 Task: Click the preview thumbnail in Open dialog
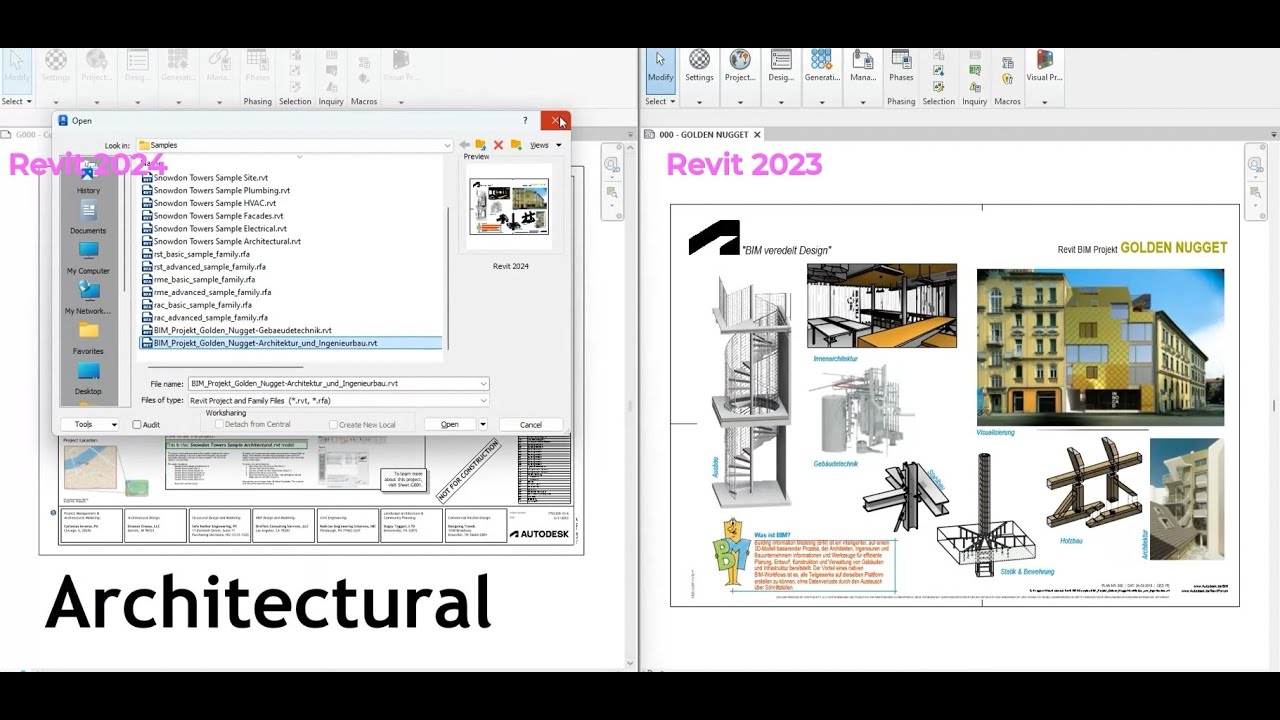[x=509, y=207]
